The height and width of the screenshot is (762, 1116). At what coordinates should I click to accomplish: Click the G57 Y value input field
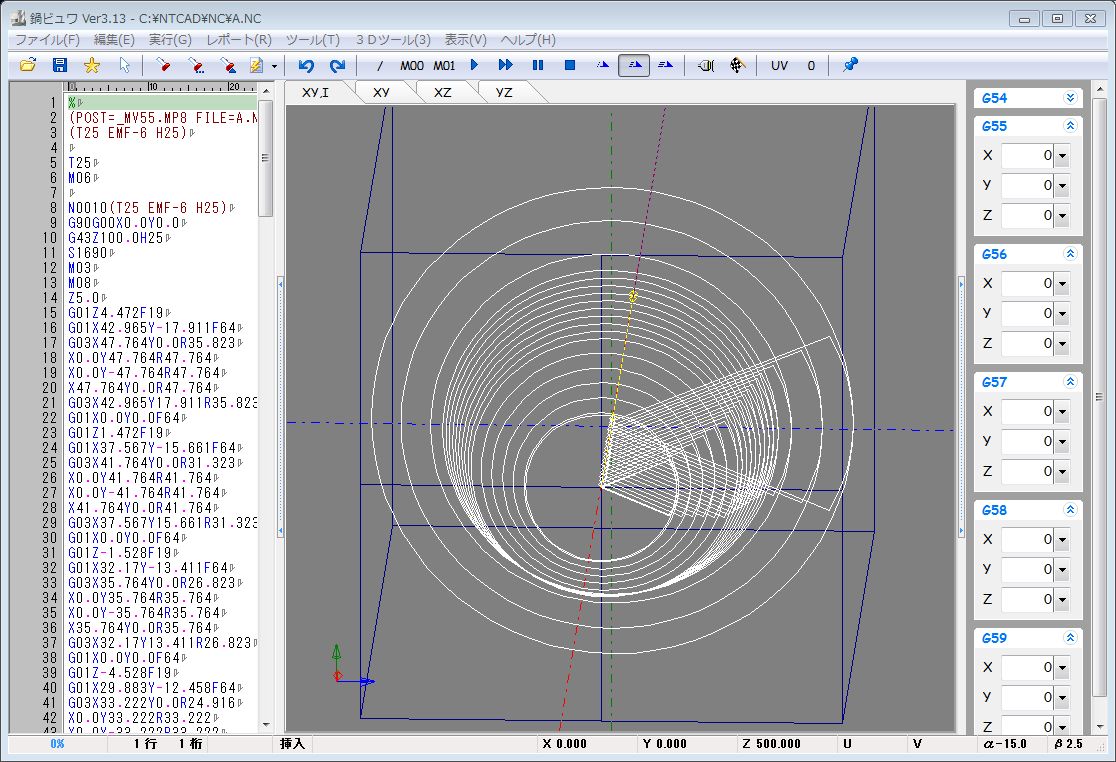click(1028, 442)
